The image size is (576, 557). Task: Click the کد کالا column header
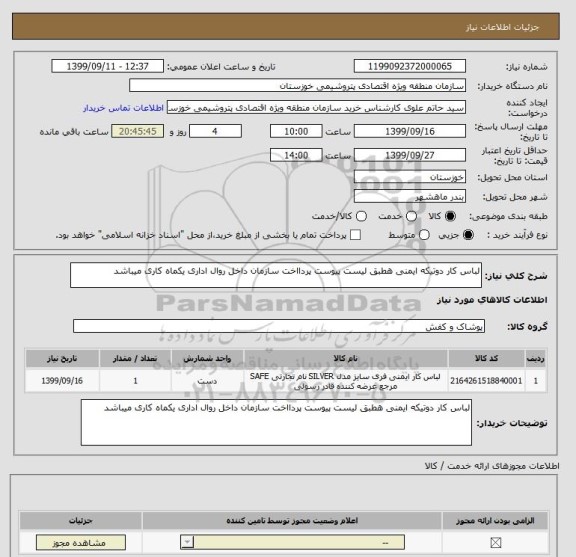[x=486, y=359]
